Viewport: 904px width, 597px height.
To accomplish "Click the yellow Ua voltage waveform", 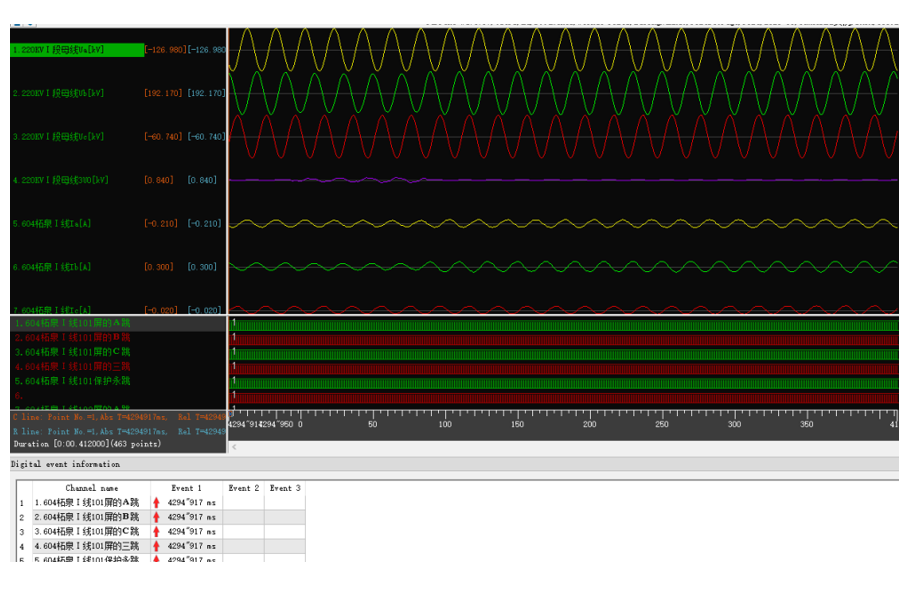I will pos(563,50).
